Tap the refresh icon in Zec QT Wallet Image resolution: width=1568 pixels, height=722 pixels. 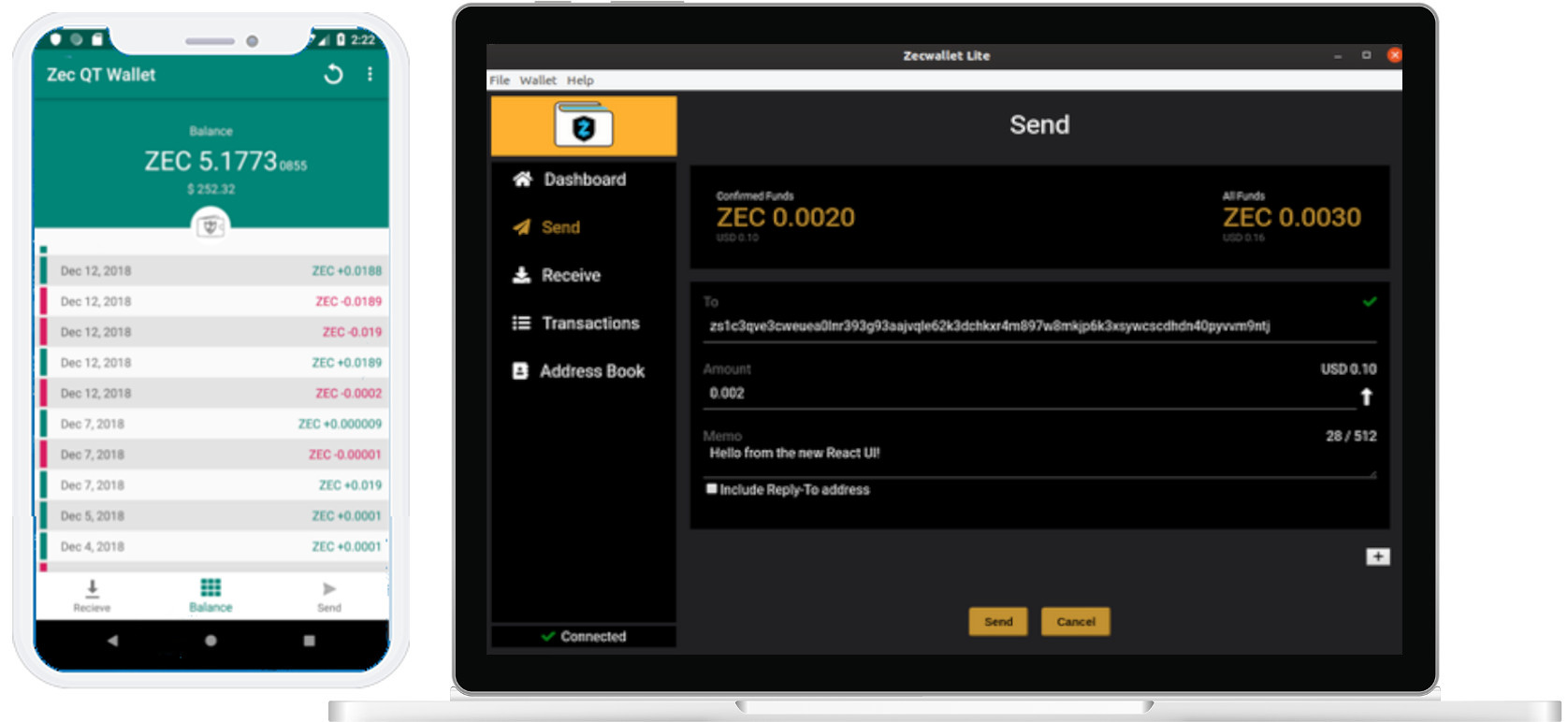coord(333,75)
